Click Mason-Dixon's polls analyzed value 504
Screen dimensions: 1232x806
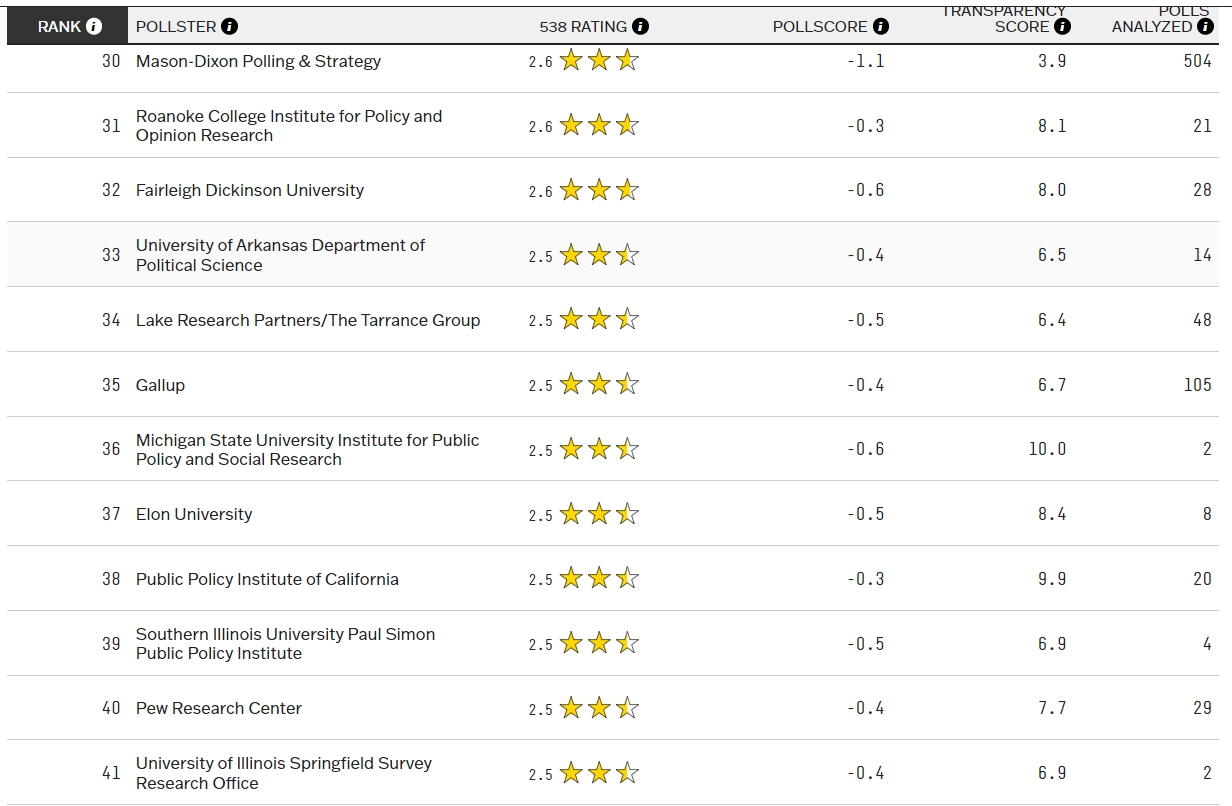tap(1197, 61)
